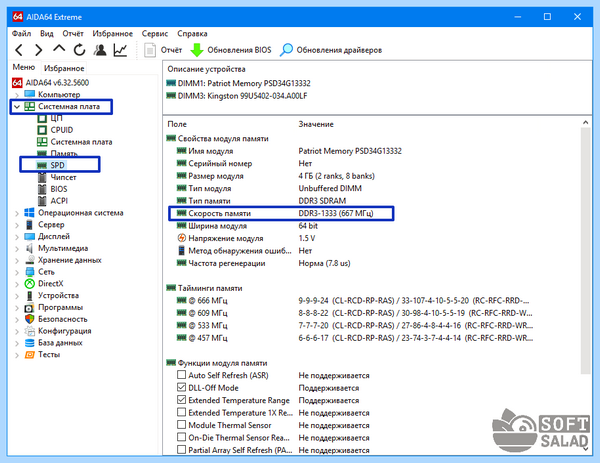Click the Тесты icon in the tree
Image resolution: width=600 pixels, height=463 pixels.
(x=29, y=355)
